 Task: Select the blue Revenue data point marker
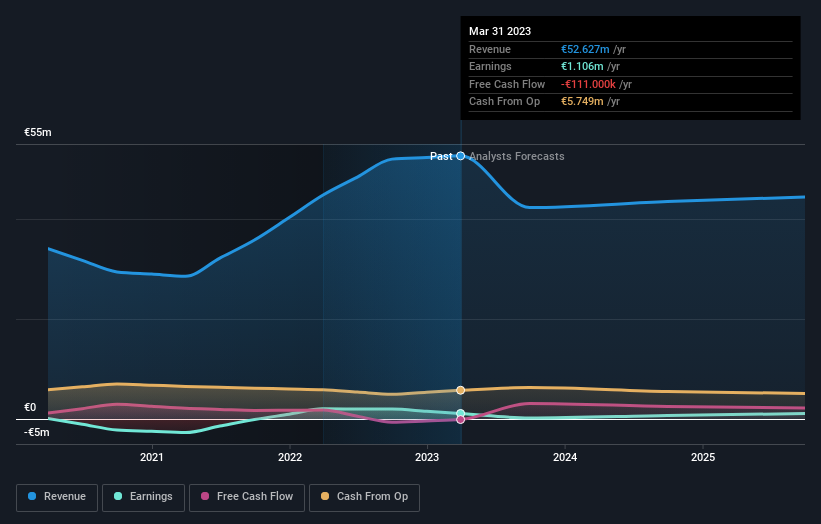(460, 156)
